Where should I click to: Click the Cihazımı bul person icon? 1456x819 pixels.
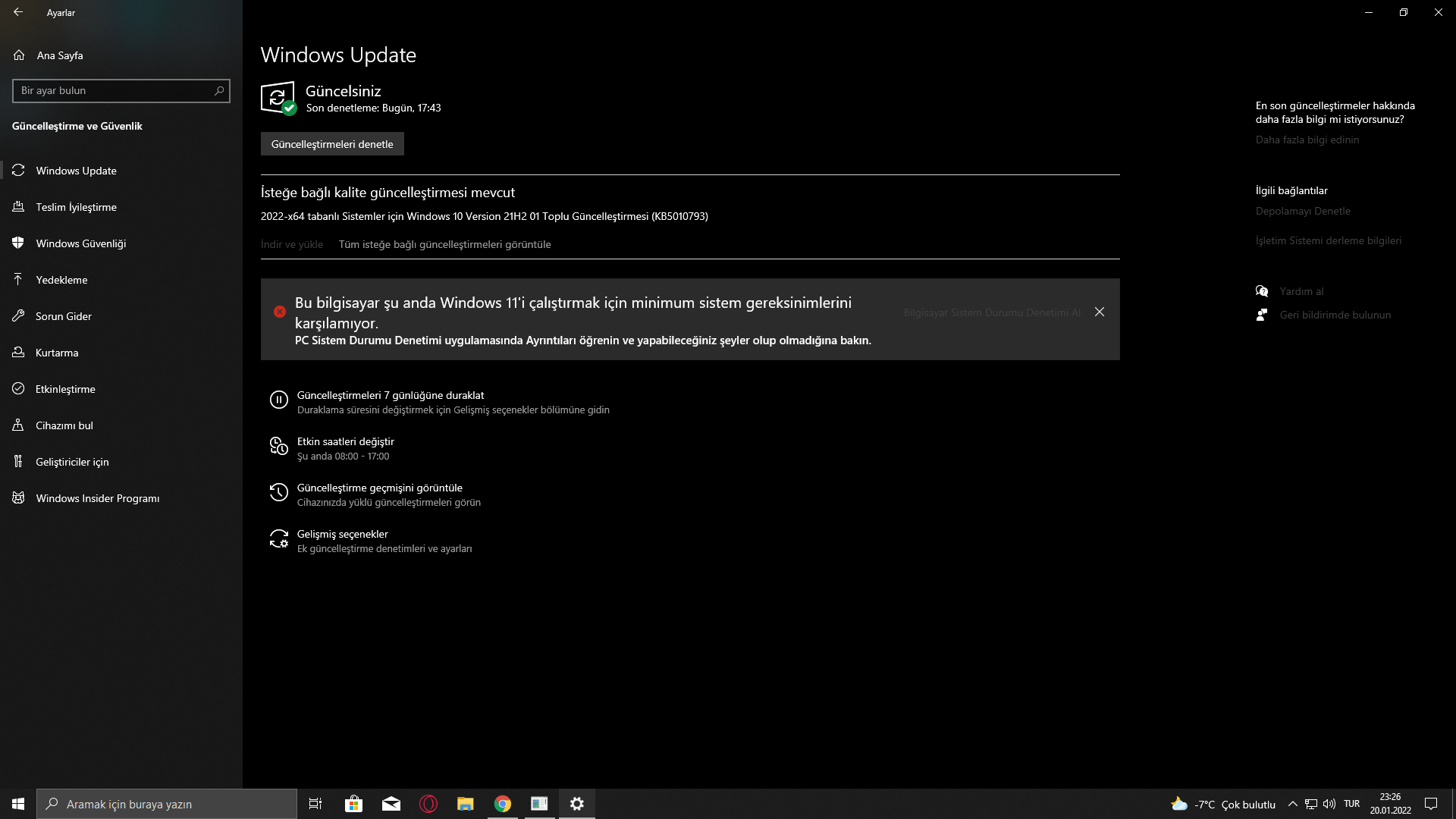point(18,425)
